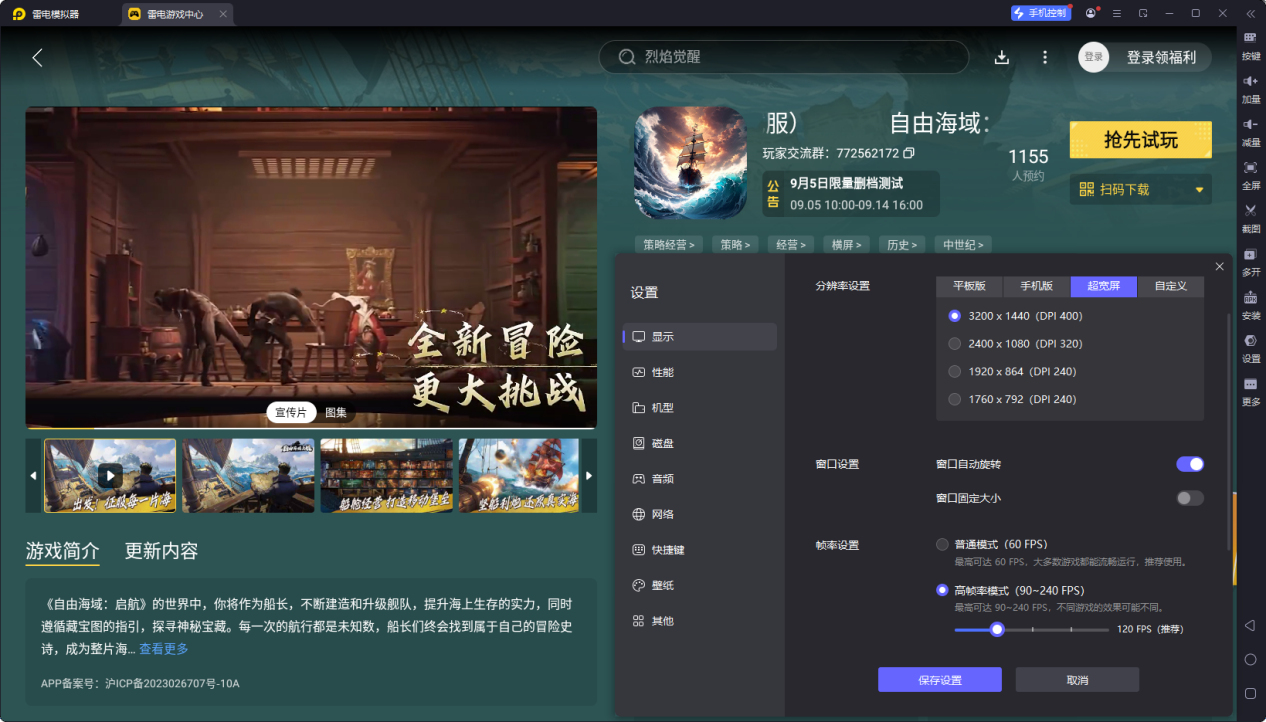
Task: Copy the player group number 772562172
Action: pyautogui.click(x=908, y=153)
